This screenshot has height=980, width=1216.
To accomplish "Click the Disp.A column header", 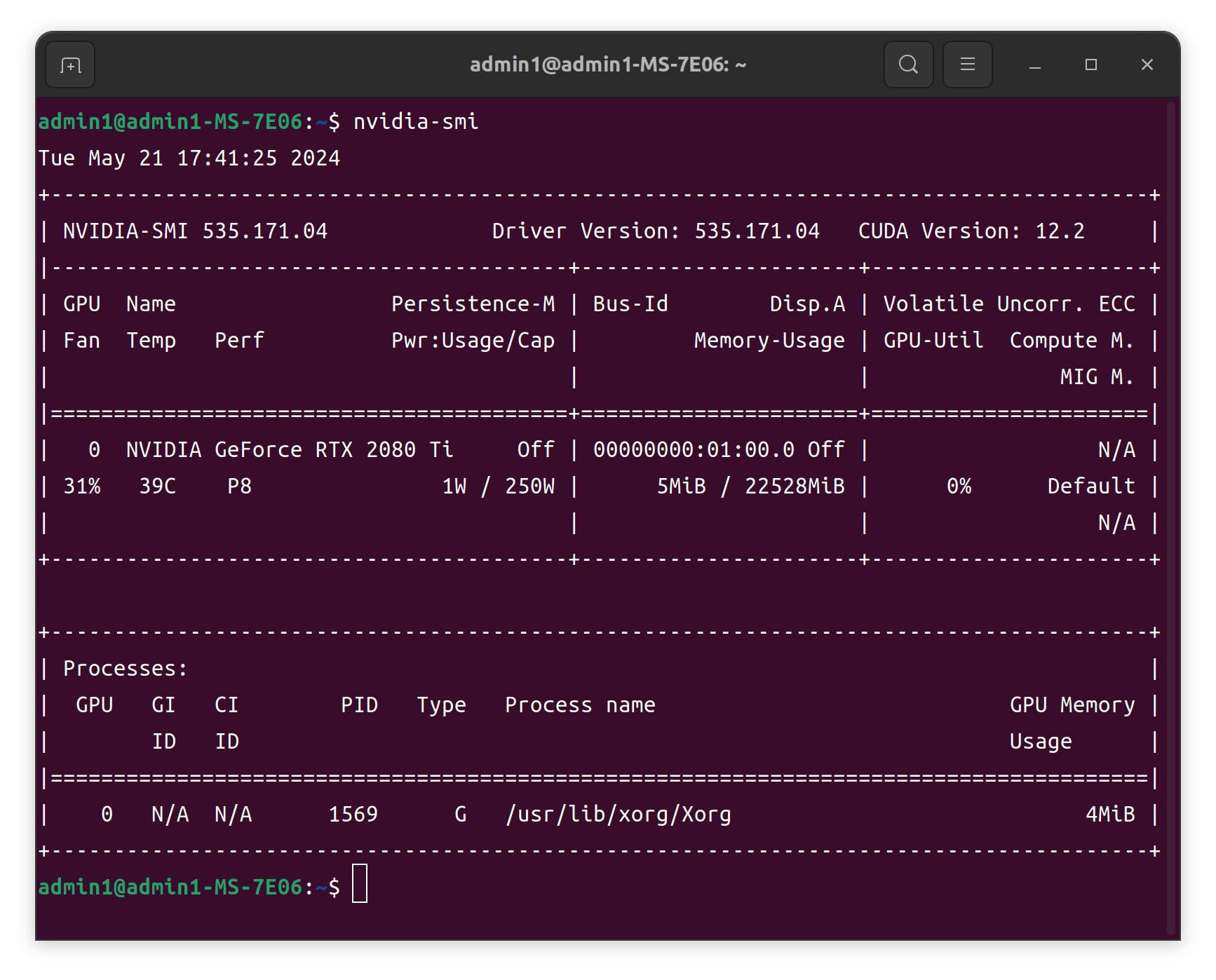I will (807, 304).
